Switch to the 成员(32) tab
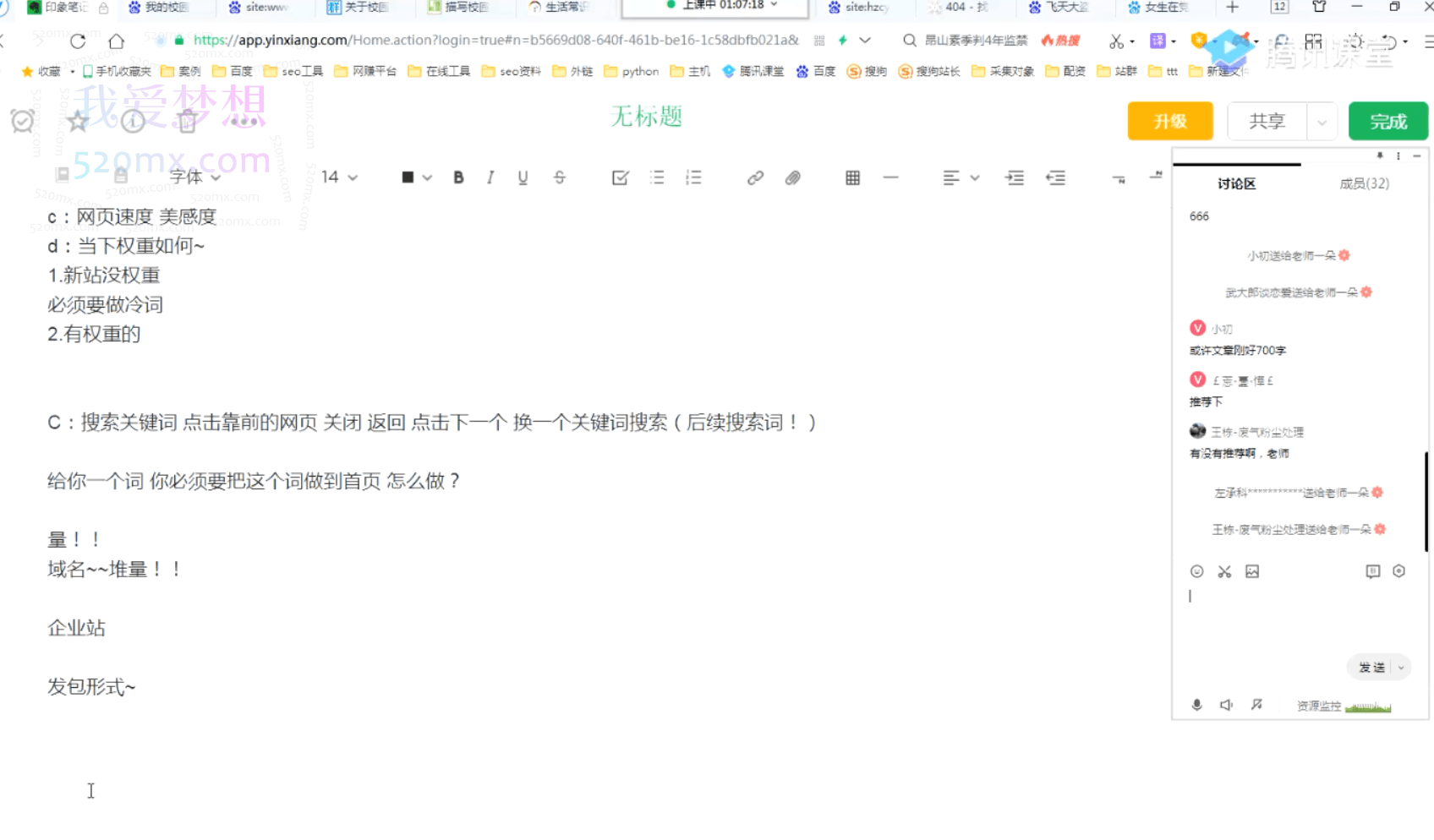Image resolution: width=1434 pixels, height=840 pixels. (x=1365, y=183)
